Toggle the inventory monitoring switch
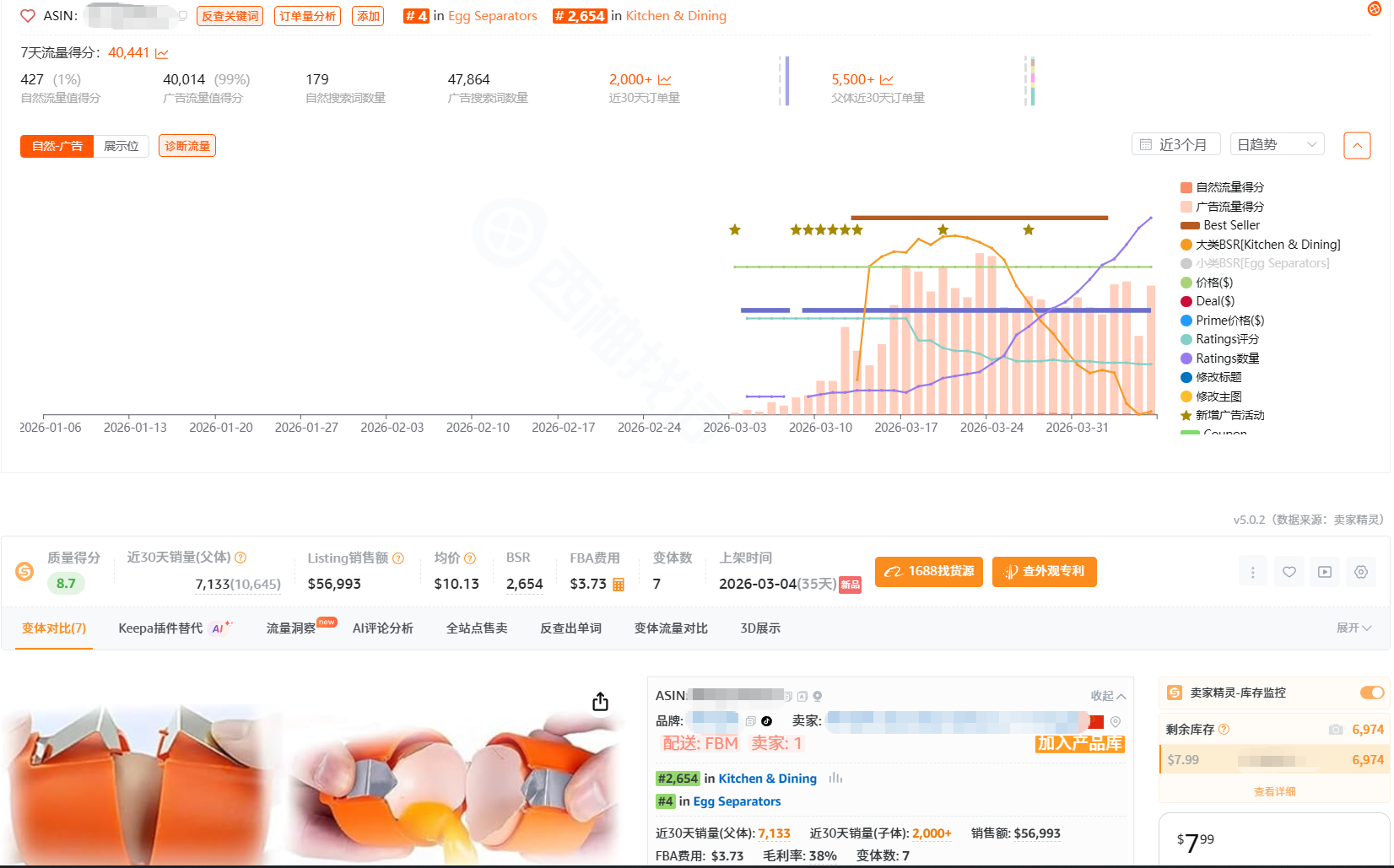 pos(1371,693)
